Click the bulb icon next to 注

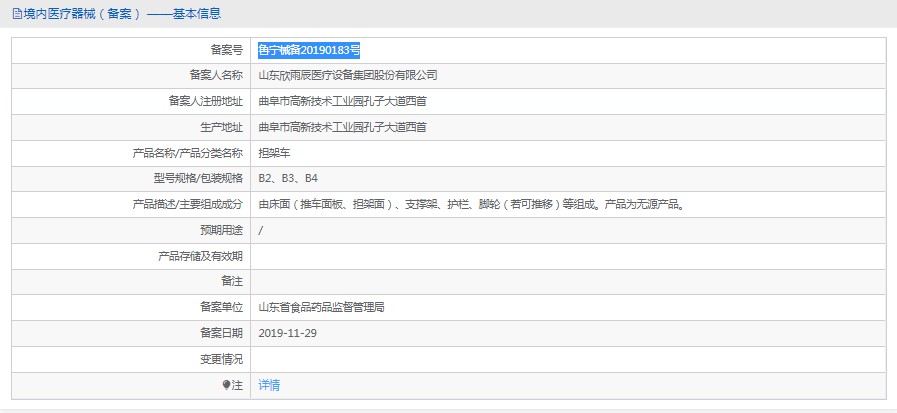point(225,385)
